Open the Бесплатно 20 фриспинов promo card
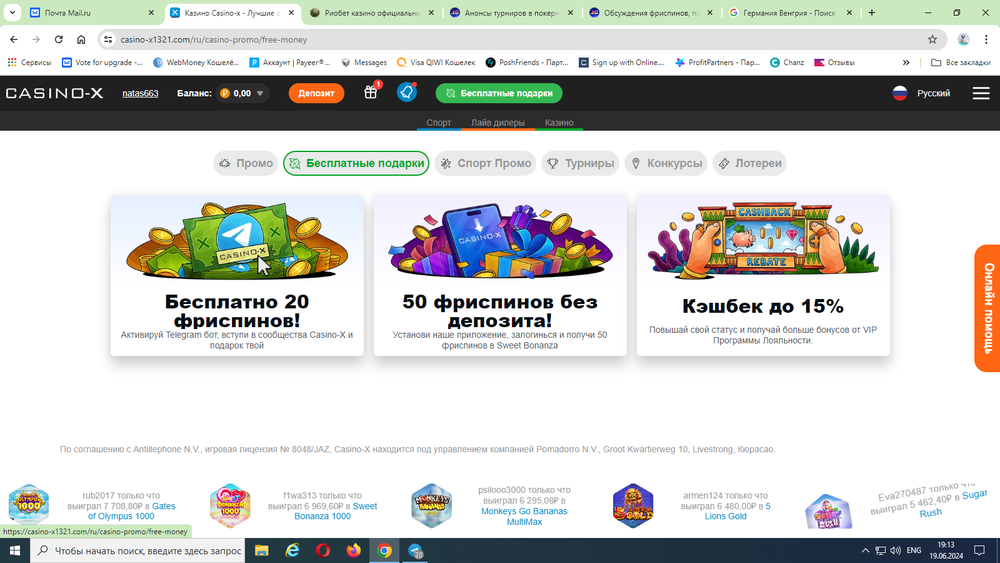The image size is (1000, 563). click(237, 275)
